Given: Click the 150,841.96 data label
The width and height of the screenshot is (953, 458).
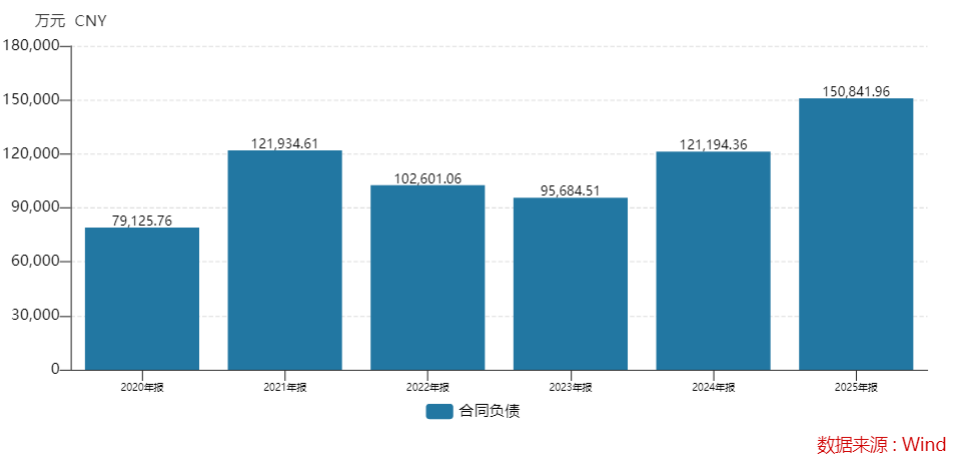Looking at the screenshot, I should click(x=856, y=91).
